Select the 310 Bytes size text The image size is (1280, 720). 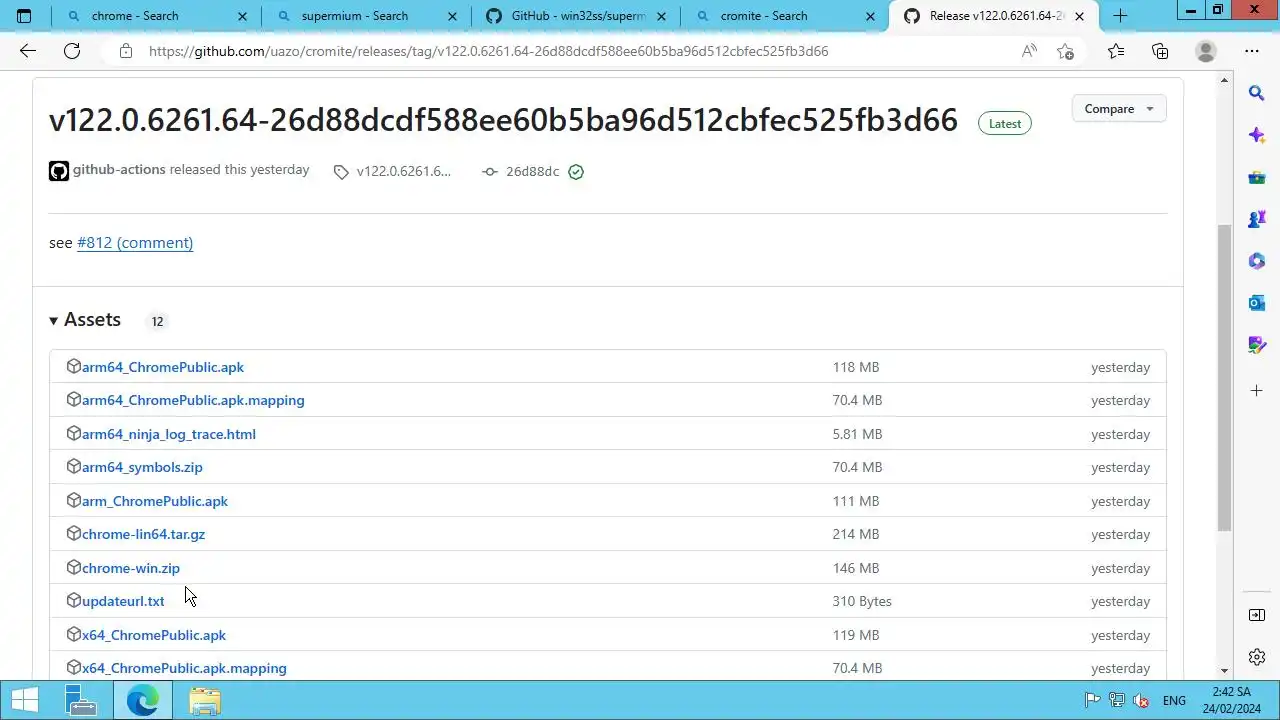coord(862,601)
